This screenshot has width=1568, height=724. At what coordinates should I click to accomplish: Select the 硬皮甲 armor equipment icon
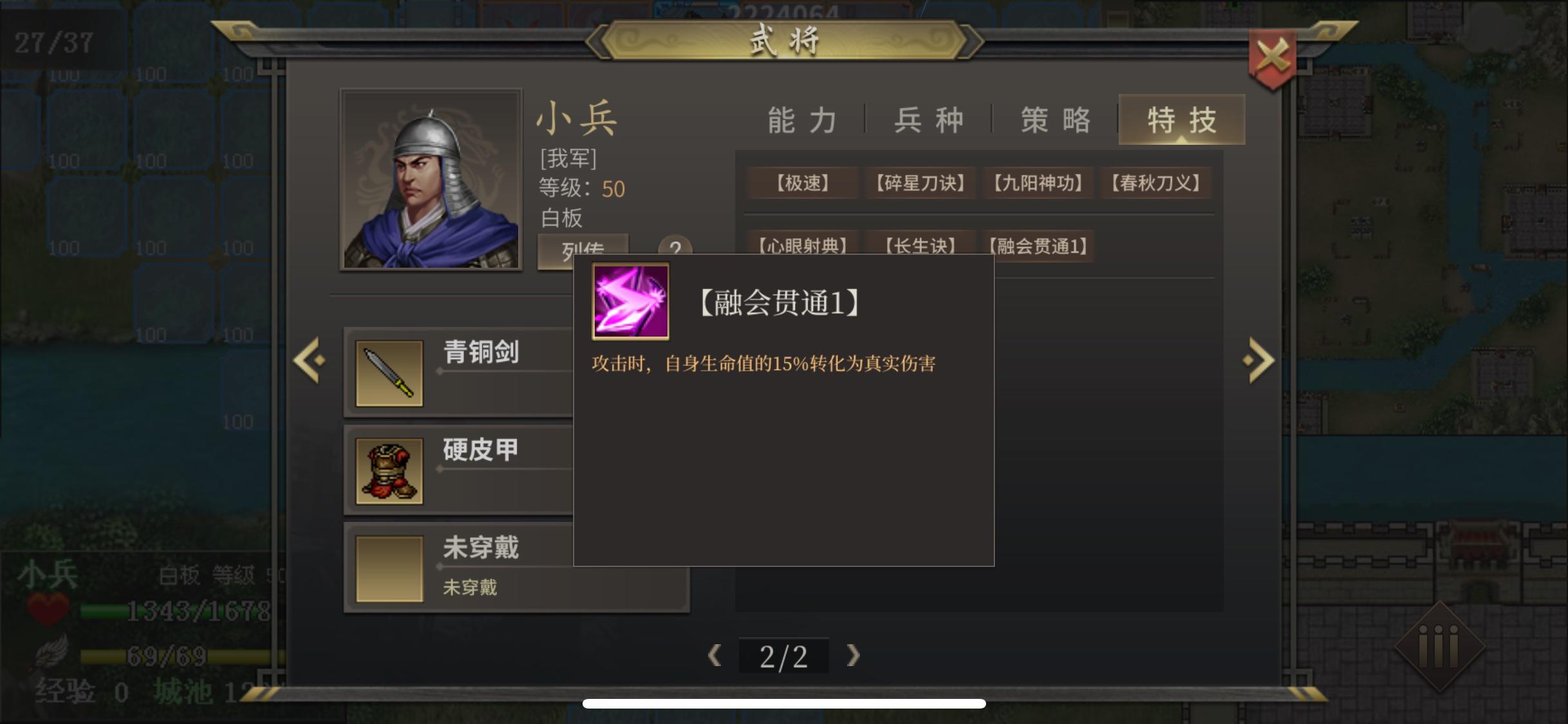[x=389, y=471]
